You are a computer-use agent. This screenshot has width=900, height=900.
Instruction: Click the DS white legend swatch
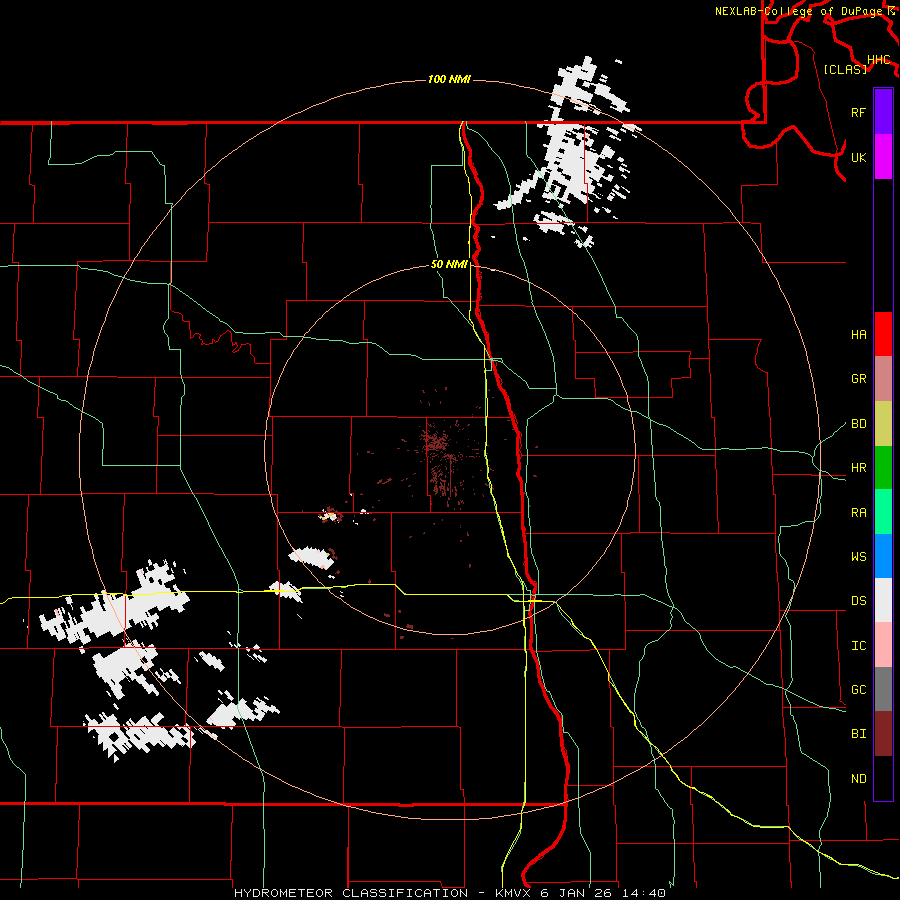click(883, 600)
